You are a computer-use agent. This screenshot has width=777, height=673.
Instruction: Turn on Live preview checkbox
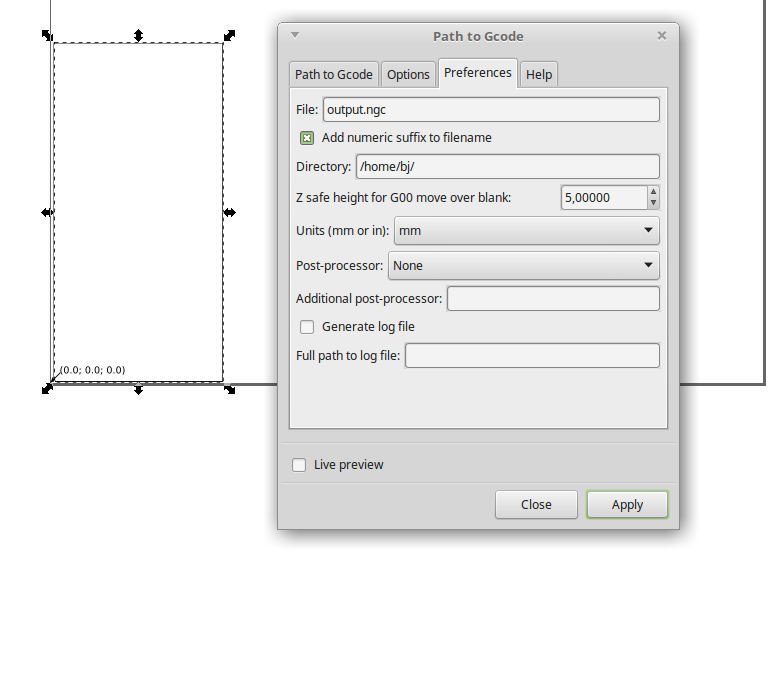(x=299, y=465)
